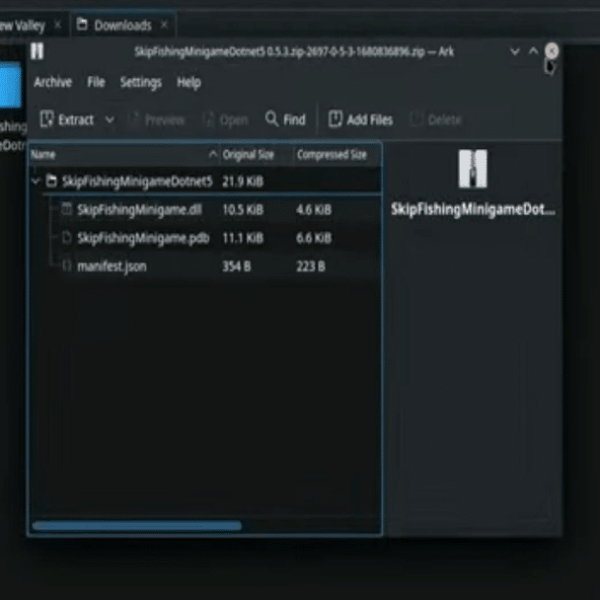Click the Extract toolbar icon
This screenshot has width=600, height=600.
(47, 119)
